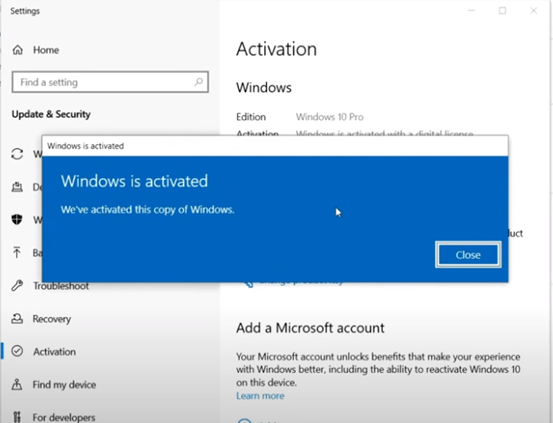553x423 pixels.
Task: Select Activation in the sidebar
Action: coord(54,352)
